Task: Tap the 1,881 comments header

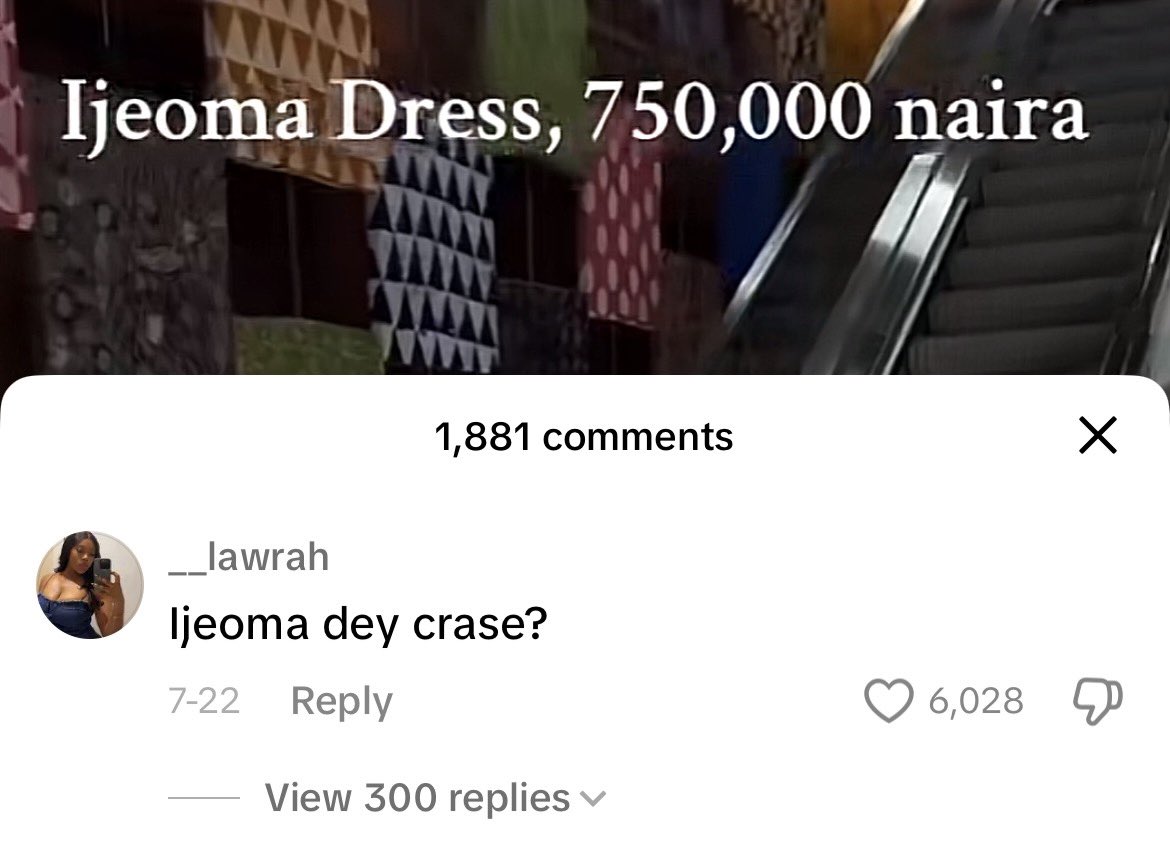Action: [x=584, y=437]
